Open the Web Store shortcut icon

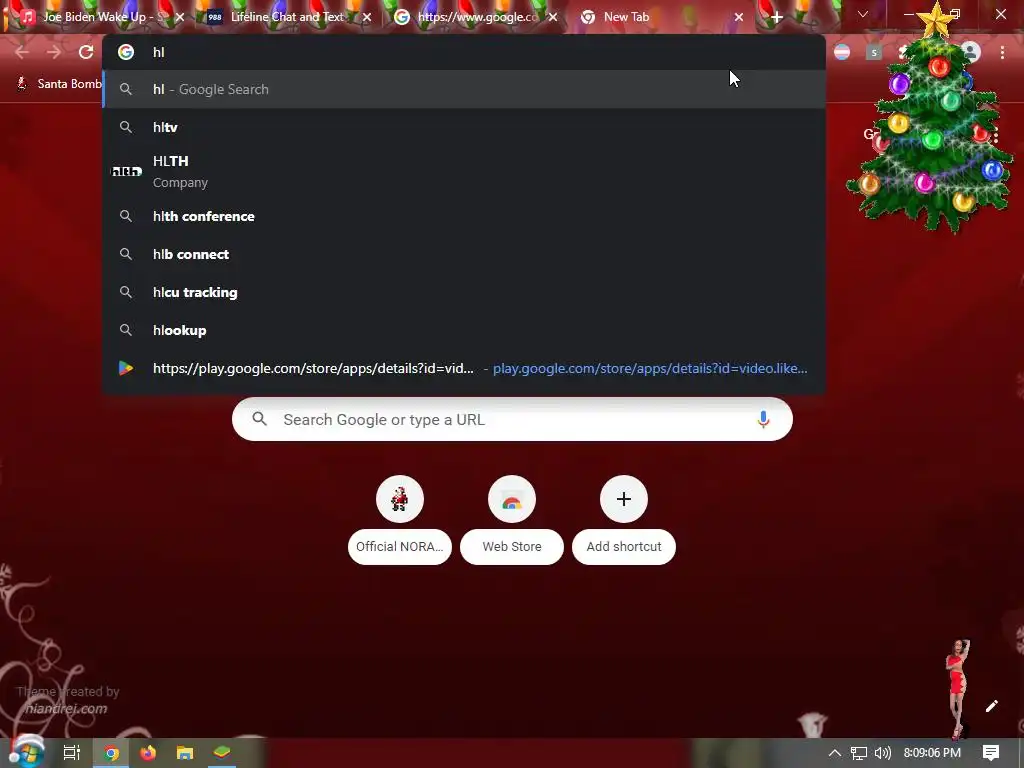click(x=512, y=499)
